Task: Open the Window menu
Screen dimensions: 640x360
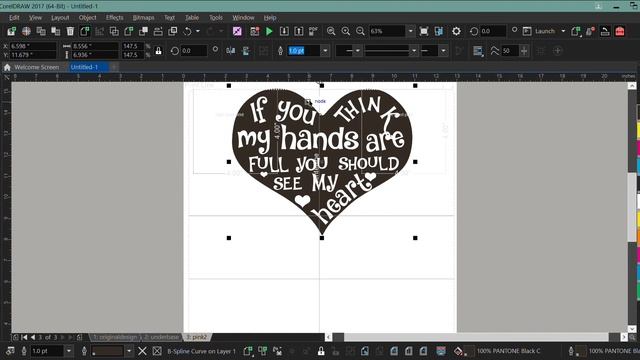Action: [243, 18]
